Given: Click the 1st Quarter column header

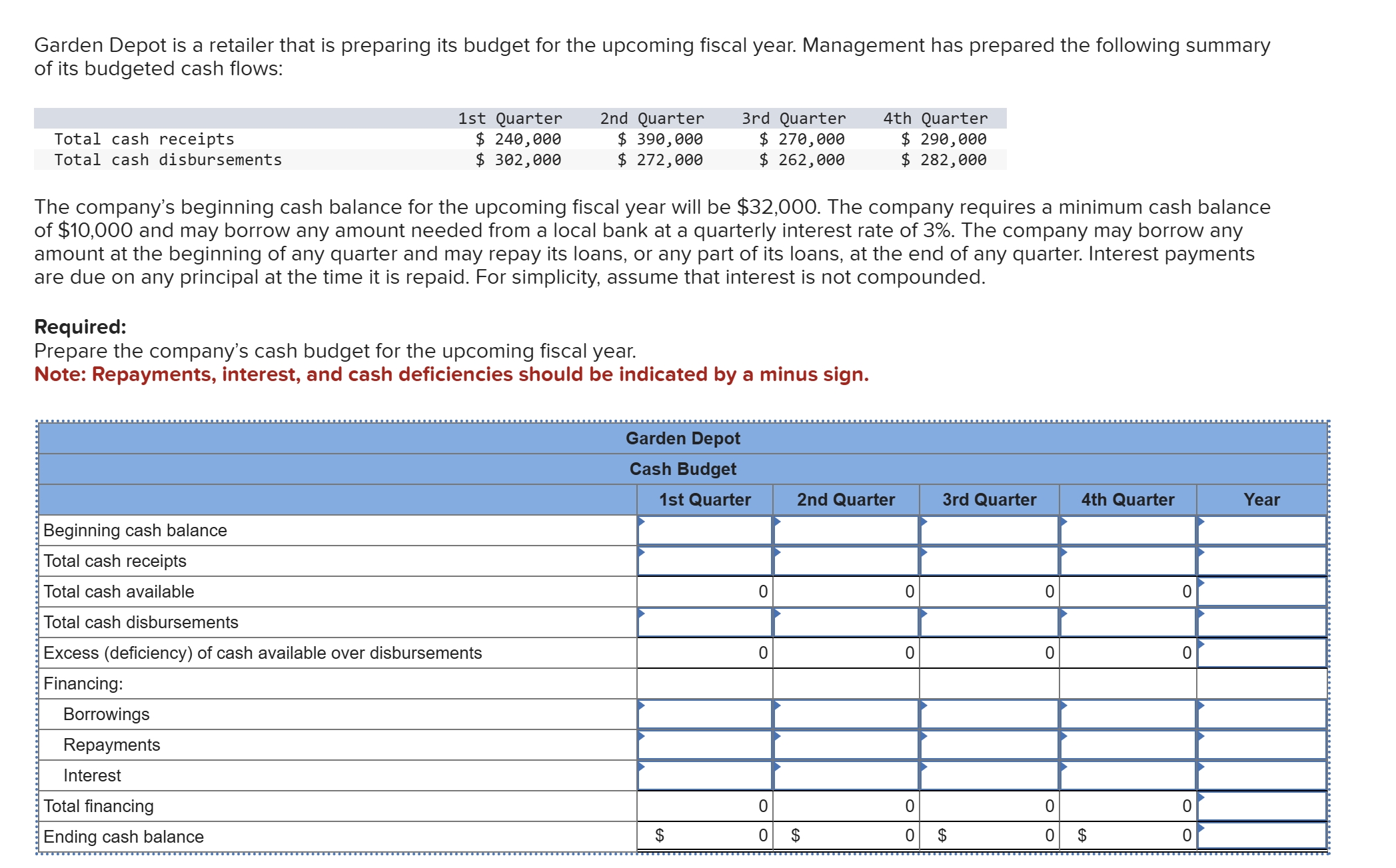Looking at the screenshot, I should [705, 500].
